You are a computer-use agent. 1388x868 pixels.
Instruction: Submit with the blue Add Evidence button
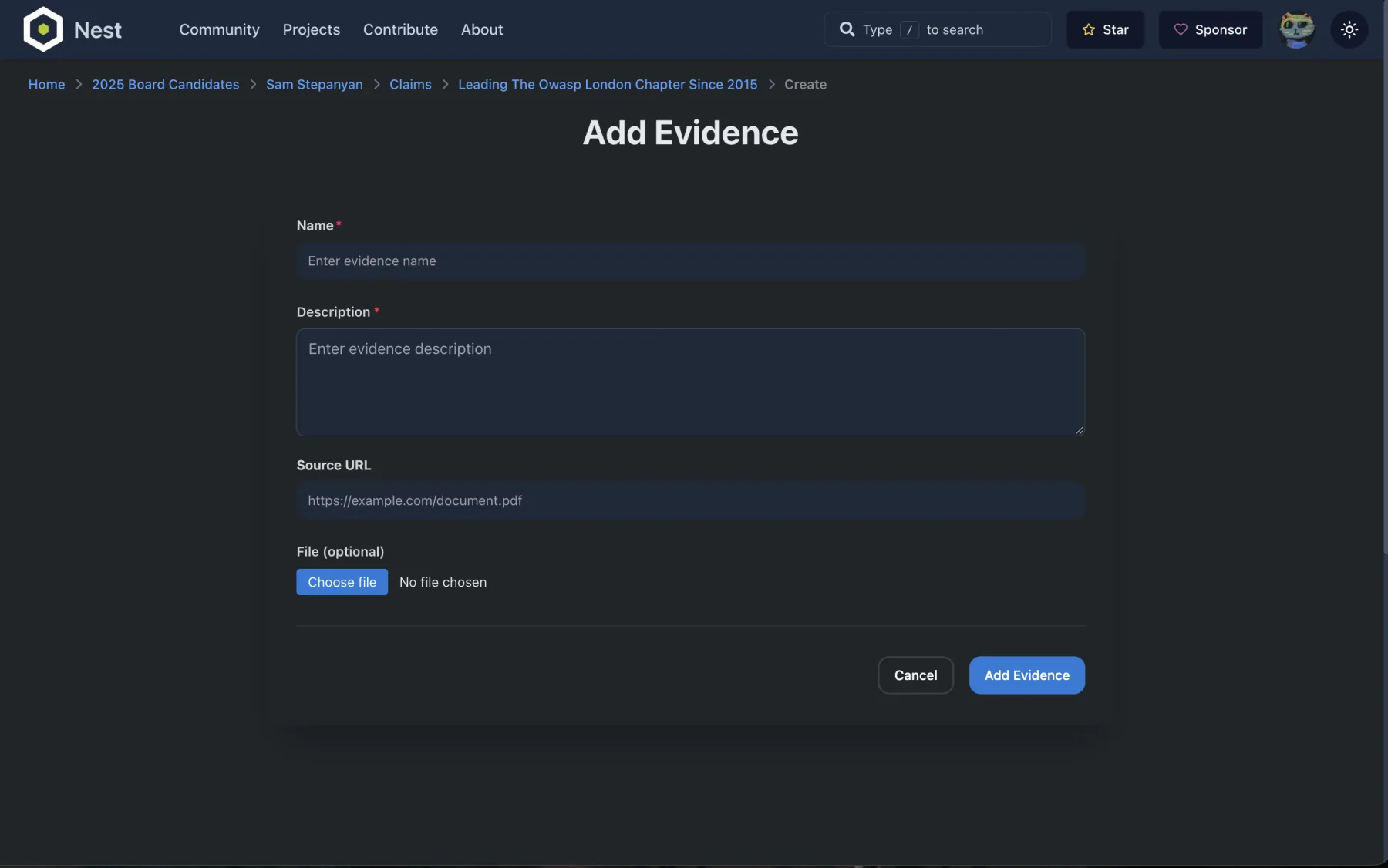tap(1026, 675)
